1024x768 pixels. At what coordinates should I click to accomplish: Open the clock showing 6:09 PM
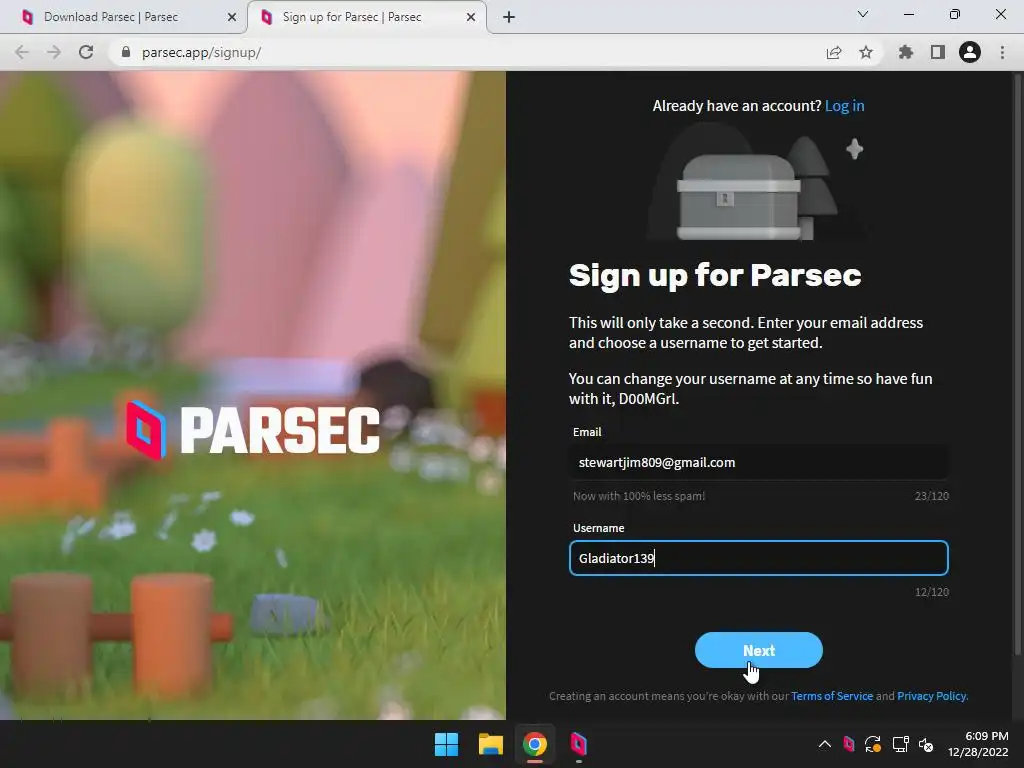click(978, 744)
